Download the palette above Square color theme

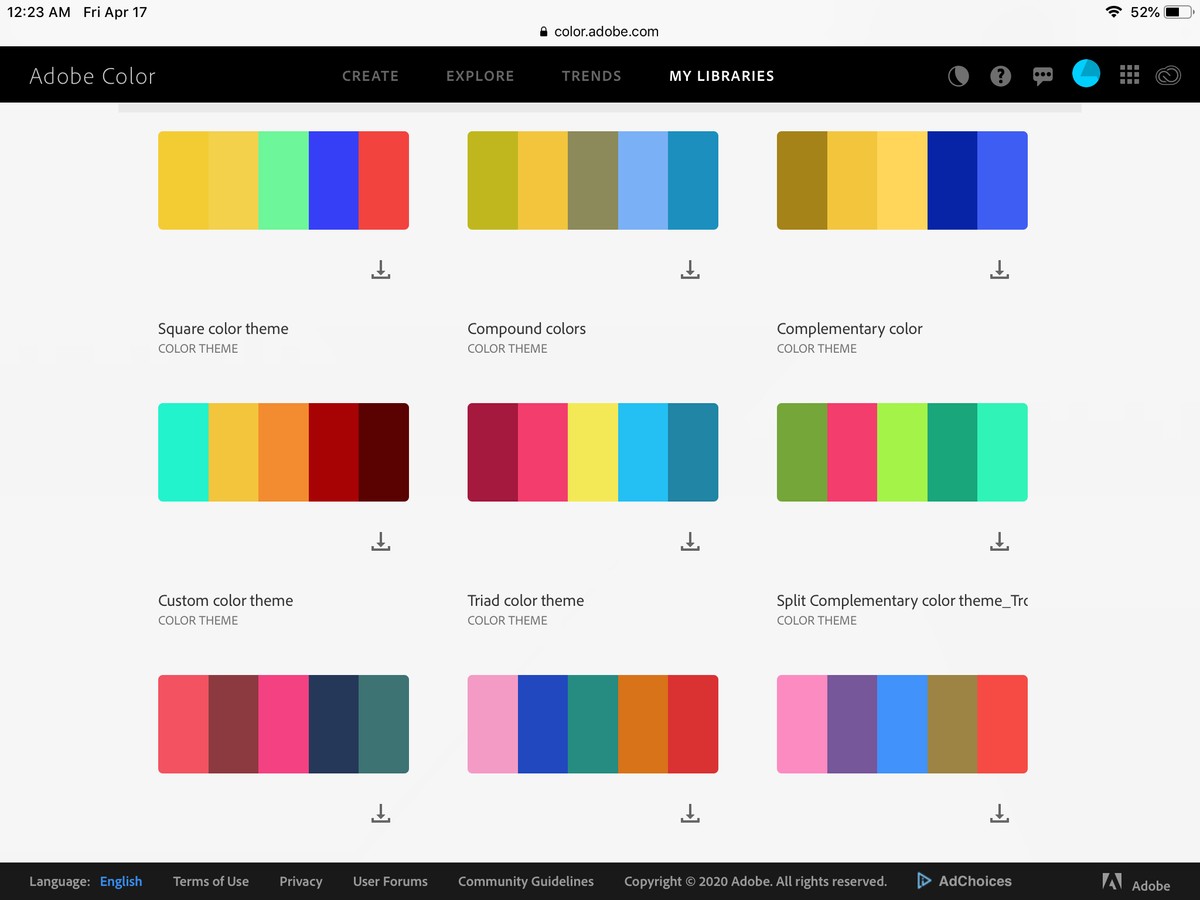[380, 269]
